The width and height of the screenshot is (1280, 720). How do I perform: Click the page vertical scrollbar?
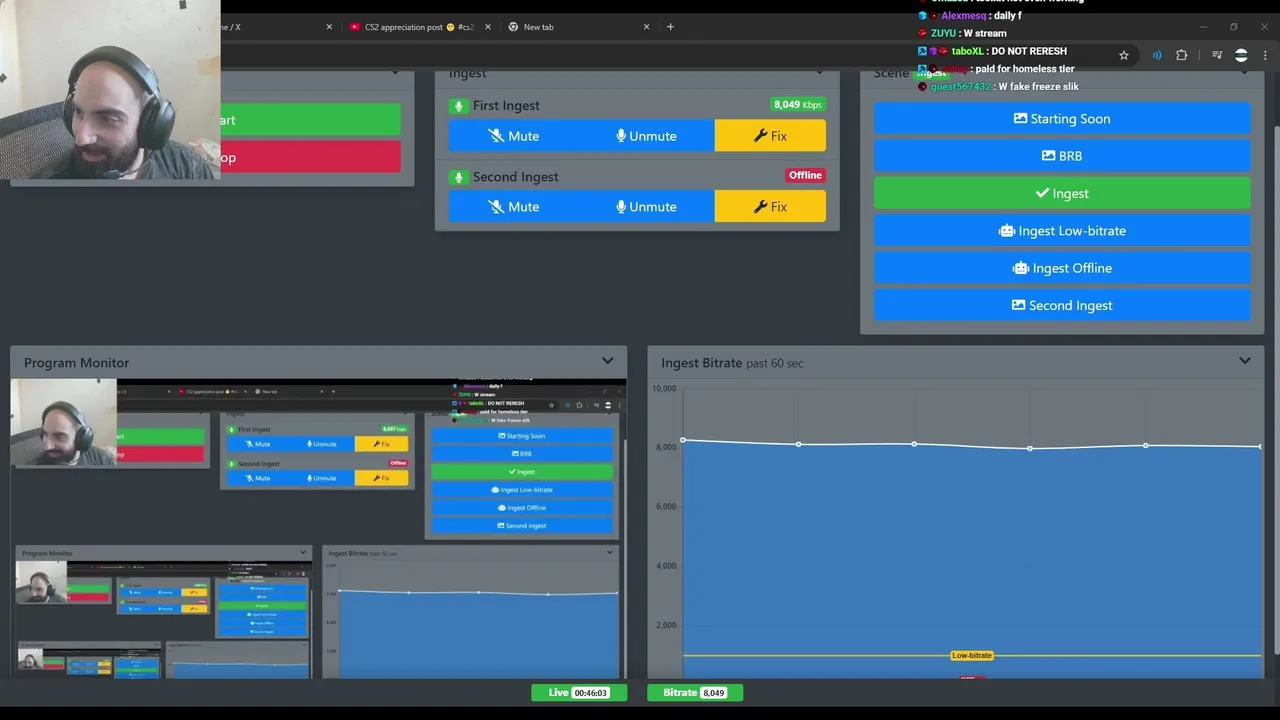(x=1275, y=390)
